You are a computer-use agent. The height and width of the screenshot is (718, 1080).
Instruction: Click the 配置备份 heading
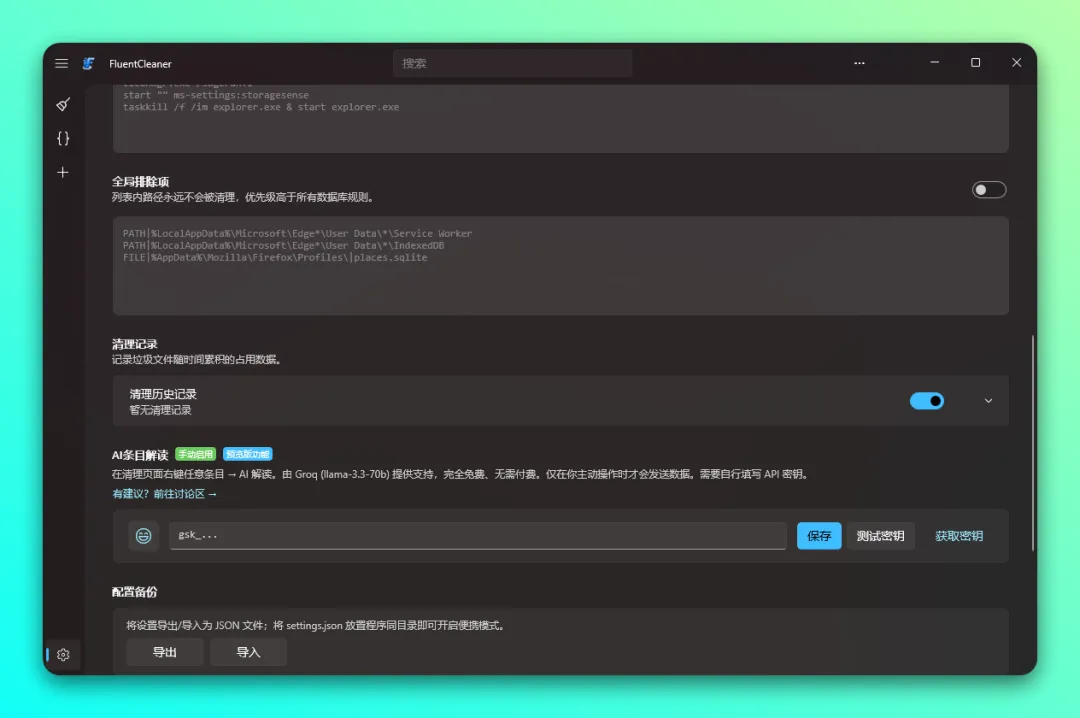(135, 592)
